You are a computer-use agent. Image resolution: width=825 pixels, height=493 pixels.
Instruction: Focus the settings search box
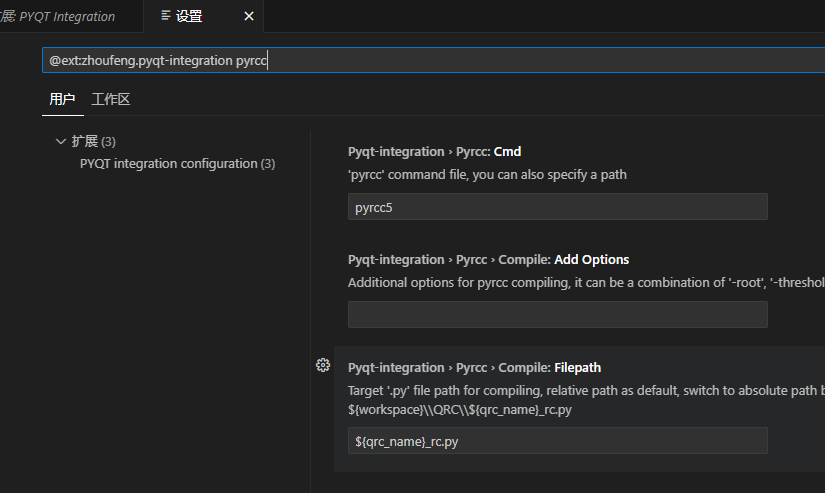[430, 60]
